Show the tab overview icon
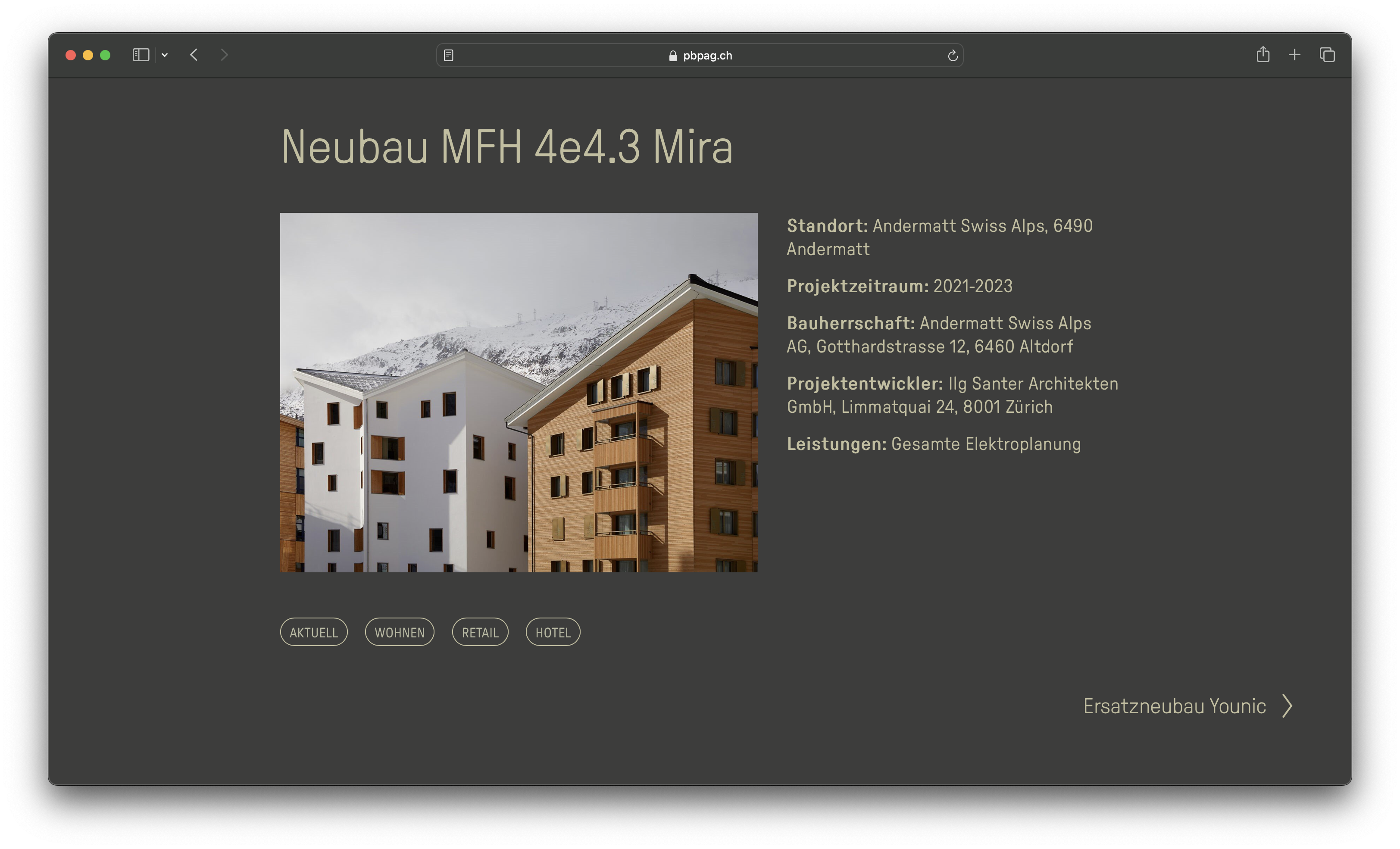1400x849 pixels. (x=1327, y=55)
